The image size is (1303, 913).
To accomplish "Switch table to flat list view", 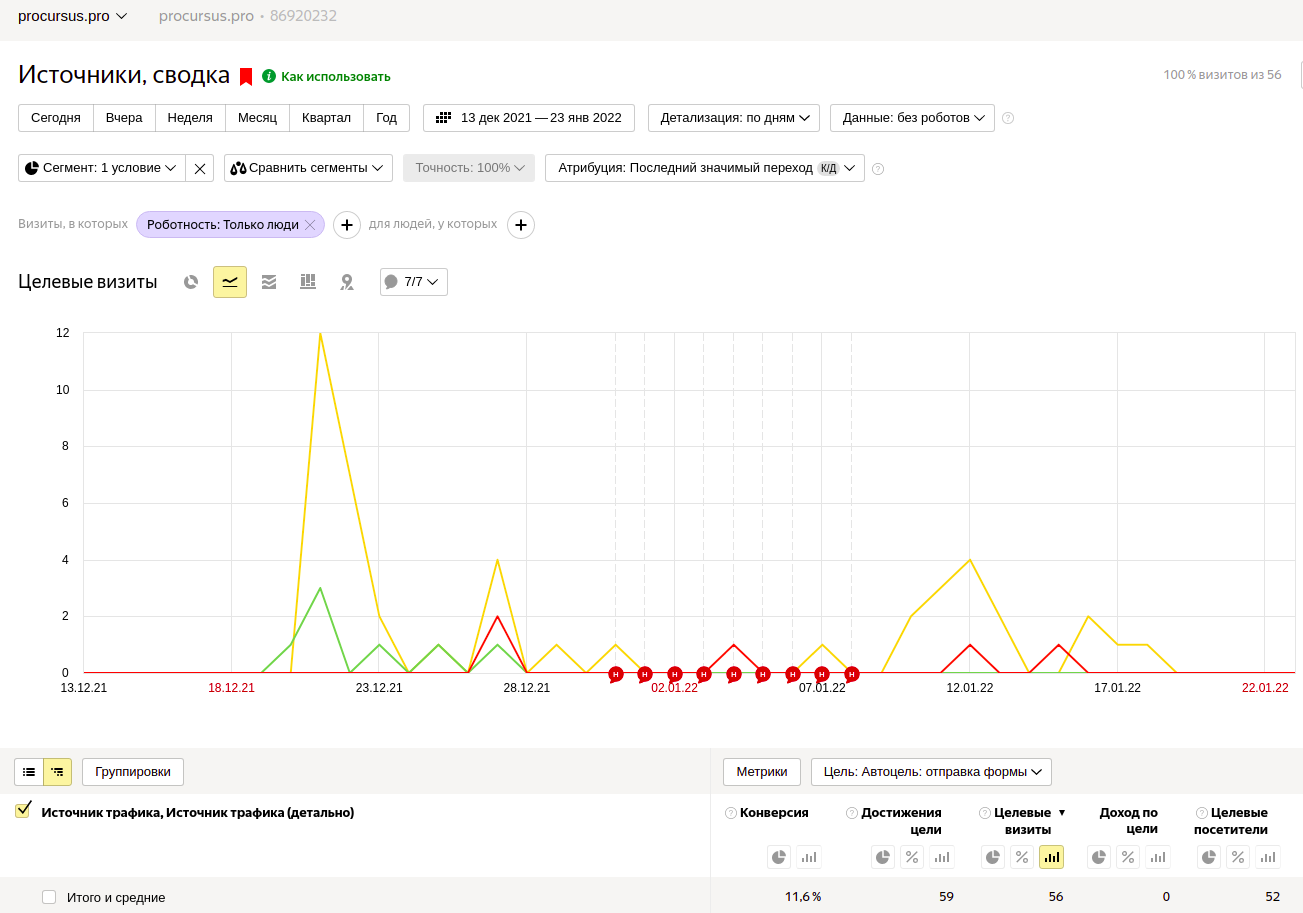I will pos(29,772).
